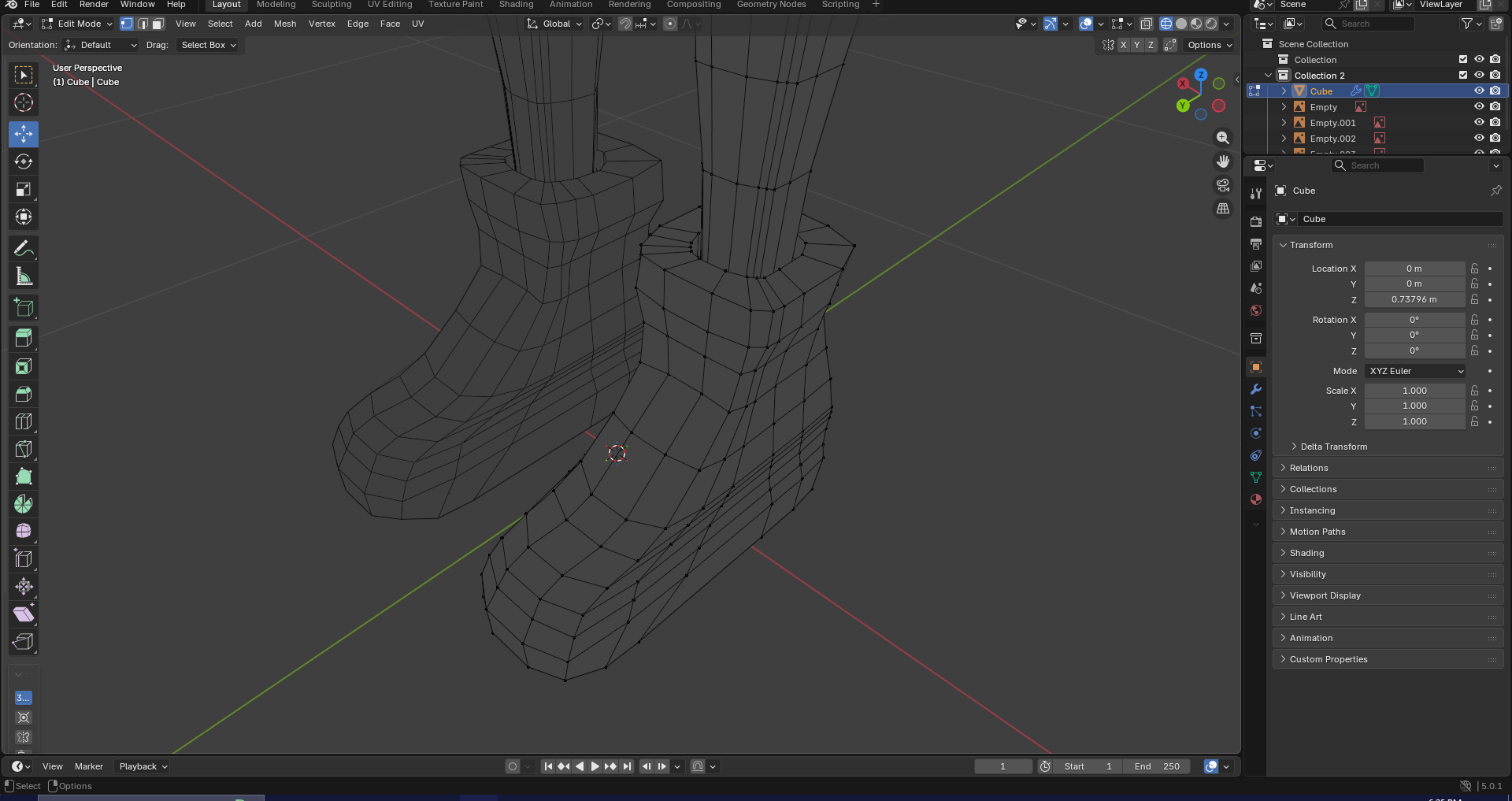Click the viewport zoom magnifier icon
Image resolution: width=1512 pixels, height=801 pixels.
coord(1222,138)
